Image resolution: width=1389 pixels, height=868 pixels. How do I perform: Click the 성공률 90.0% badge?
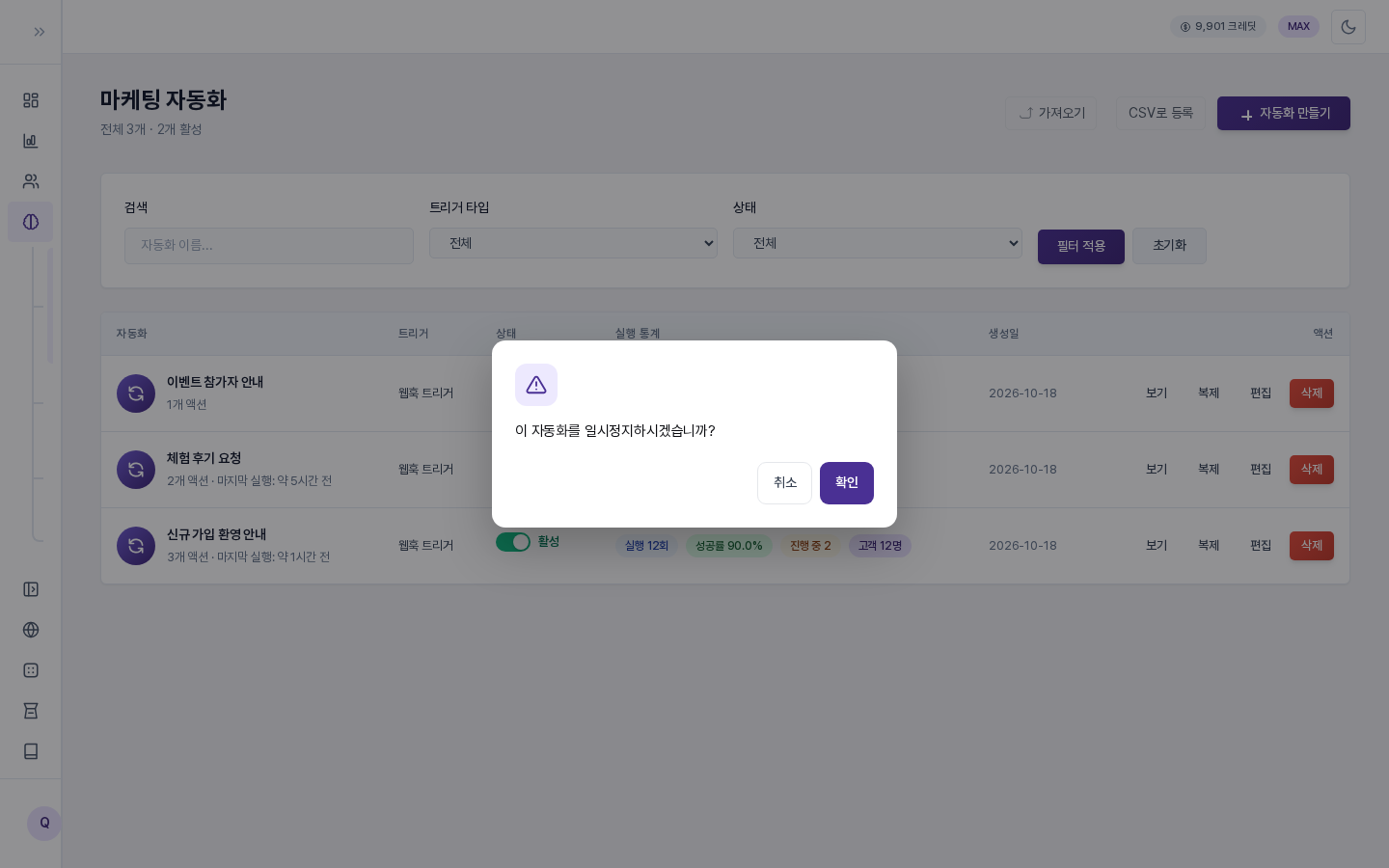pyautogui.click(x=729, y=546)
